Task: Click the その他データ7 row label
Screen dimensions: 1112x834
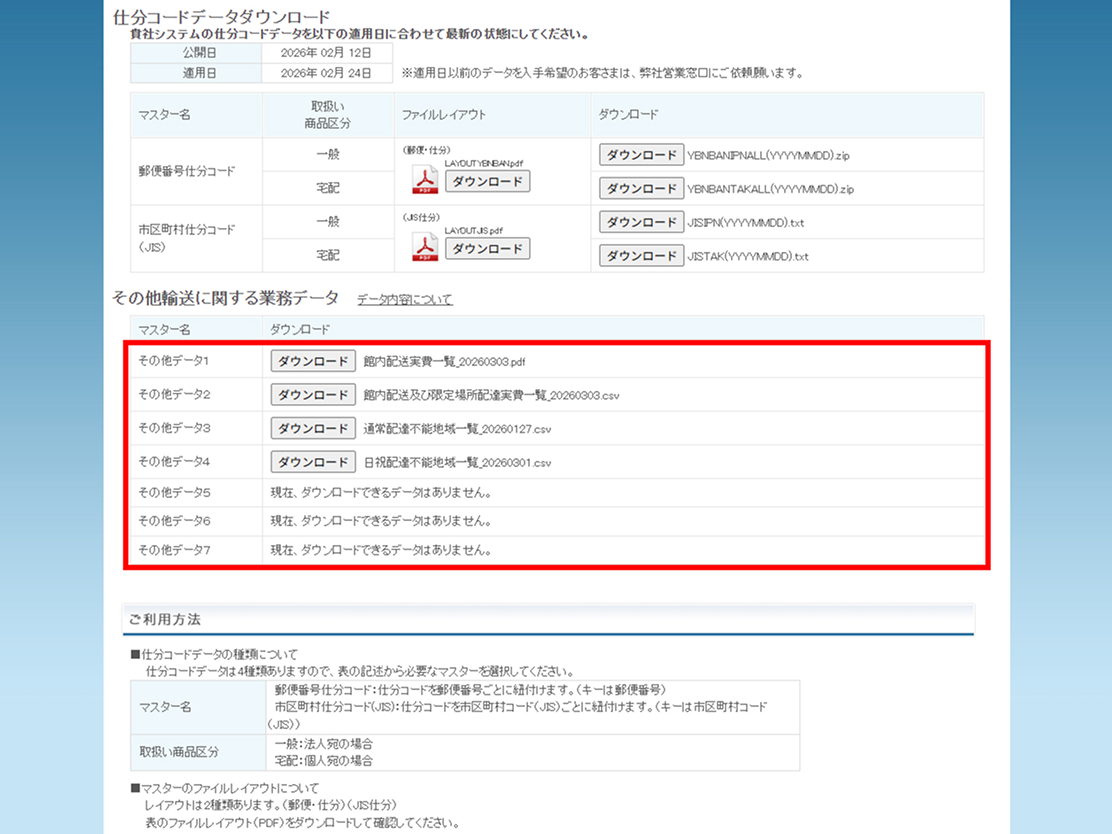Action: (x=174, y=550)
